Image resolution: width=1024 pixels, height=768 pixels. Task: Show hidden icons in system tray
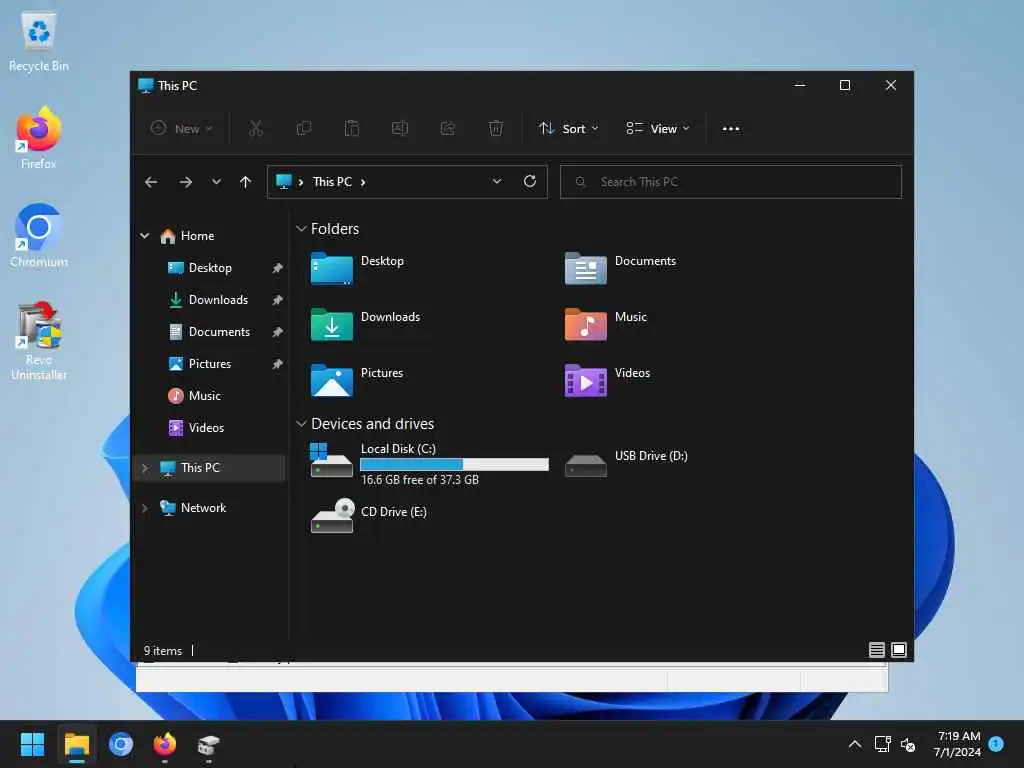(x=854, y=744)
